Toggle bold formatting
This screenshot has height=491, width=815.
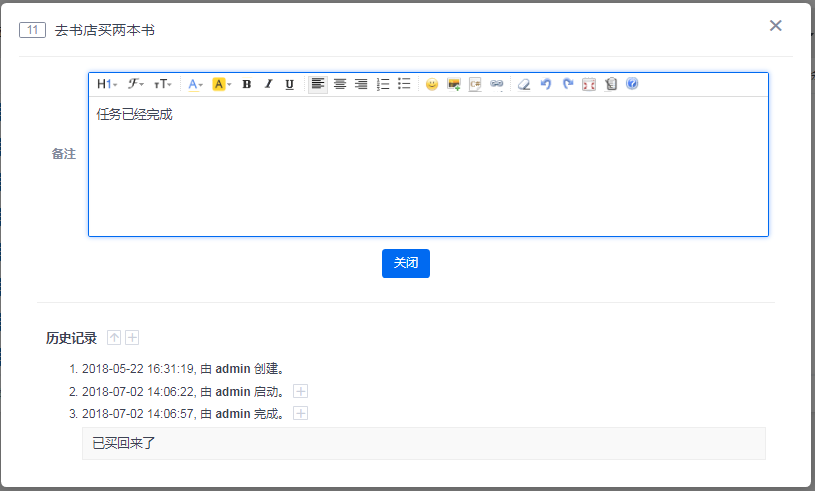pyautogui.click(x=247, y=84)
